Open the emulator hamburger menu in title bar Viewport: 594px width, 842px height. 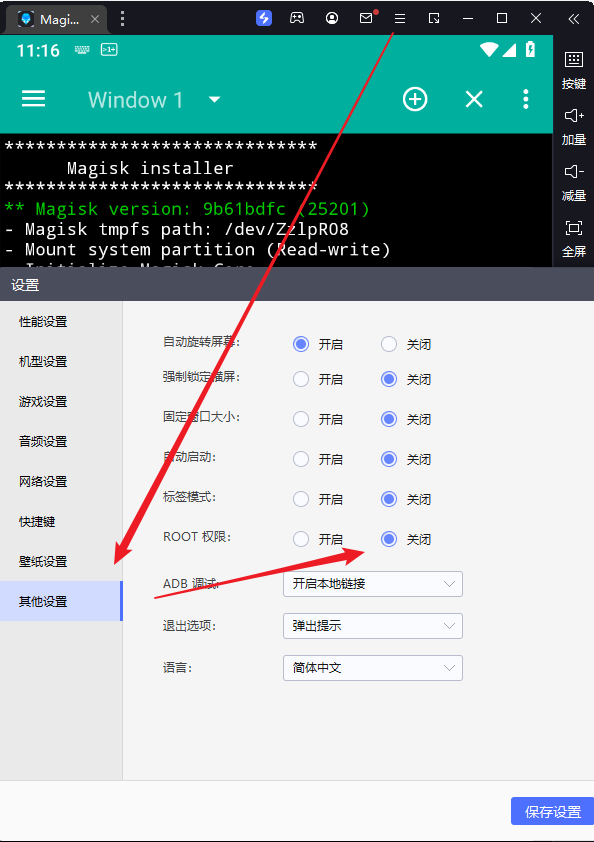[x=400, y=19]
